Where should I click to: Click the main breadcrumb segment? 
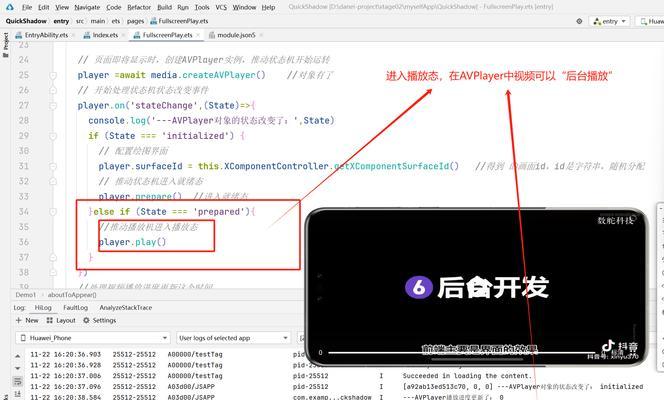click(98, 21)
